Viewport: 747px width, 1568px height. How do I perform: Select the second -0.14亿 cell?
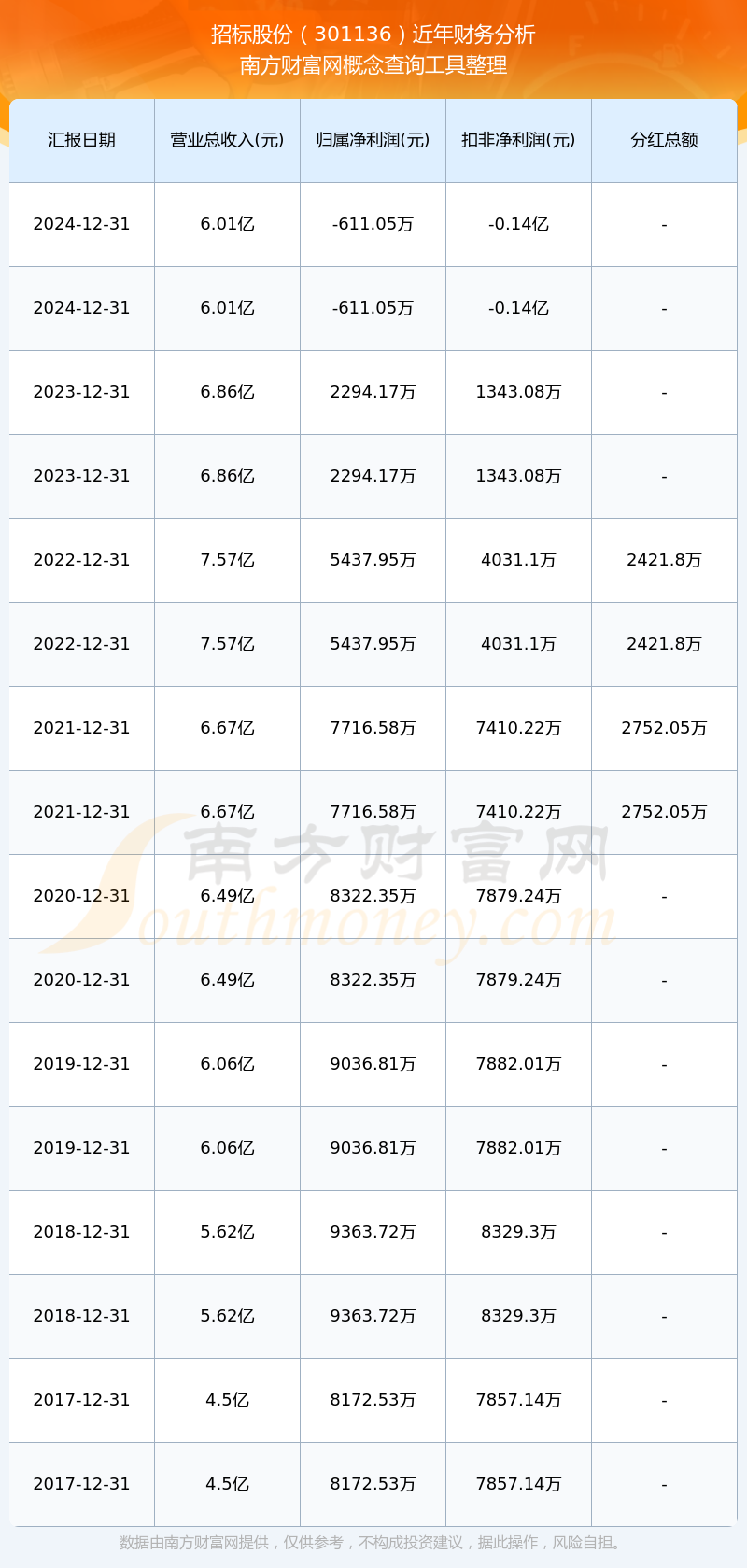pyautogui.click(x=518, y=308)
